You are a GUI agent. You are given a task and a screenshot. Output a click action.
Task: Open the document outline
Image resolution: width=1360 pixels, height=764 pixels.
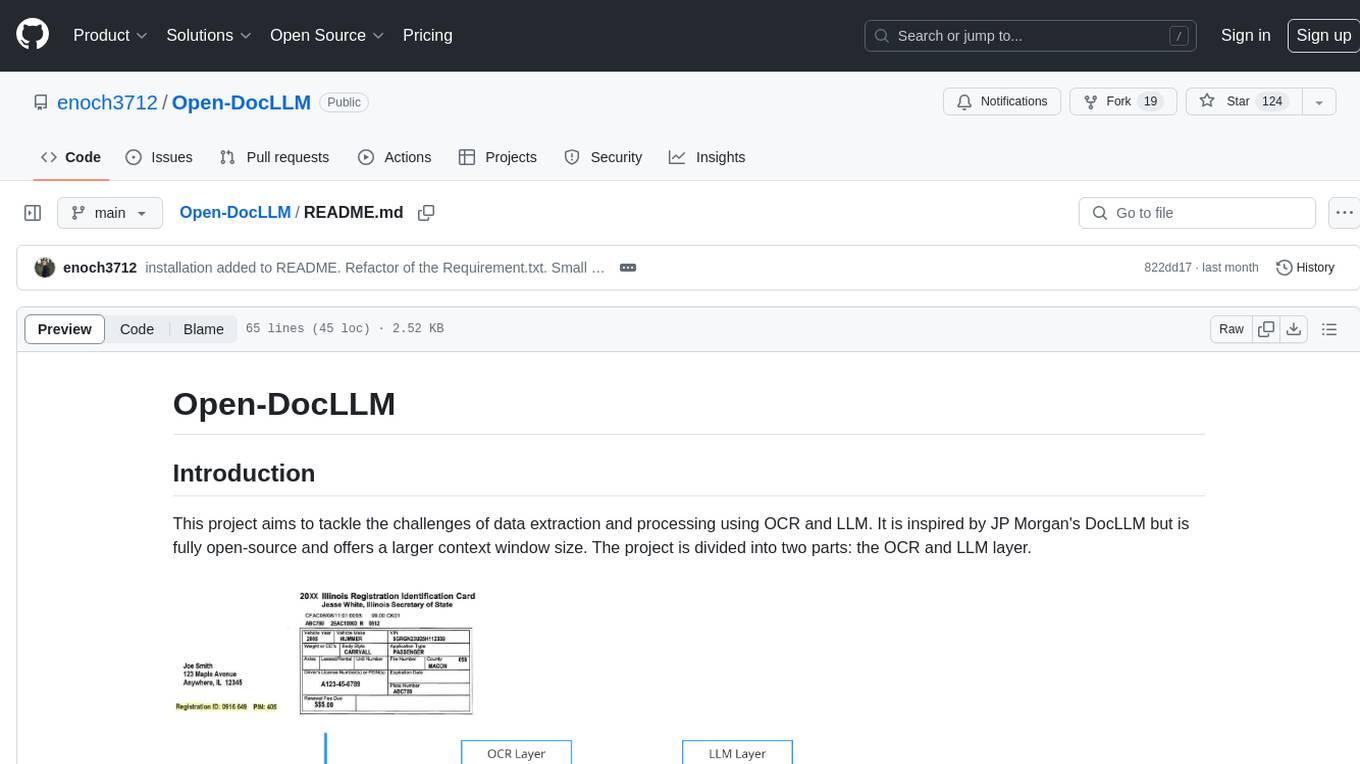1329,329
